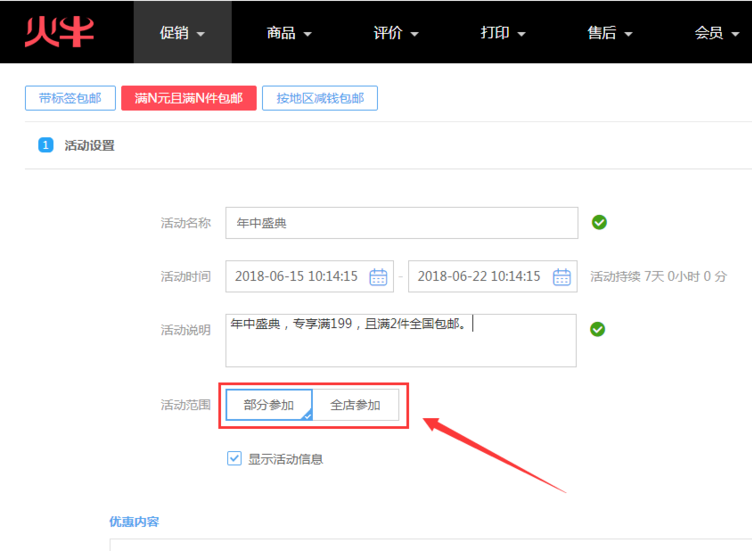Open the 促销 navigation menu

(182, 32)
